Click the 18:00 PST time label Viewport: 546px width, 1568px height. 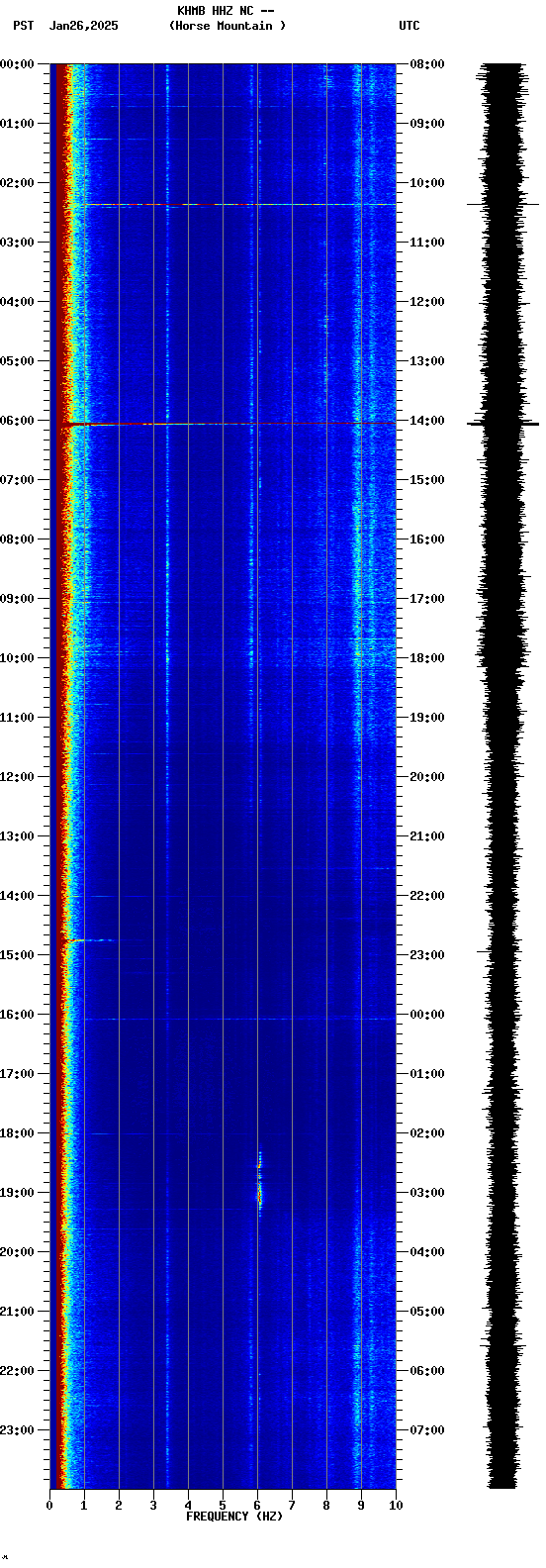coord(17,1133)
